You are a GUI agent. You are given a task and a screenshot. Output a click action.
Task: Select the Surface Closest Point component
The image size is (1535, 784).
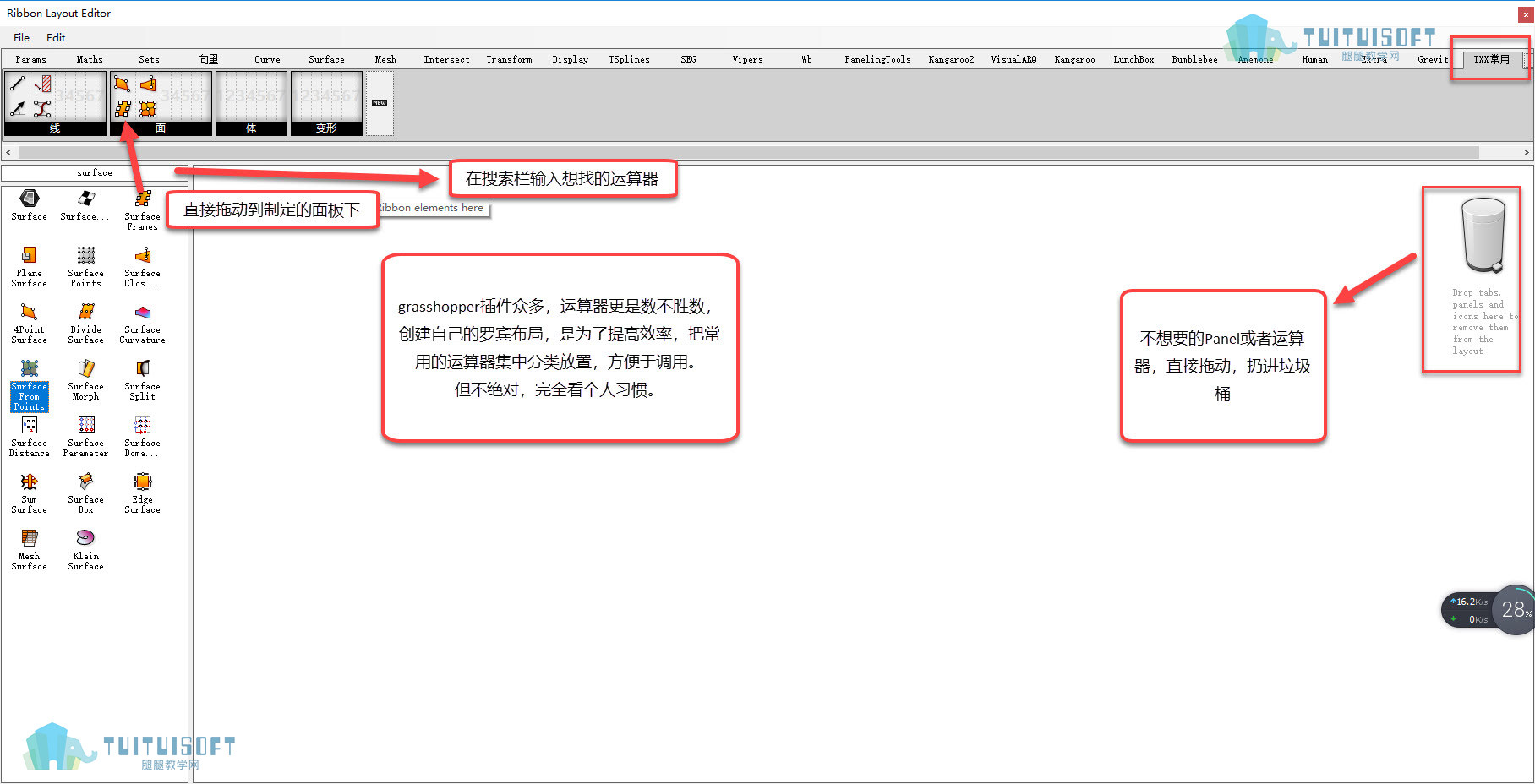[142, 267]
